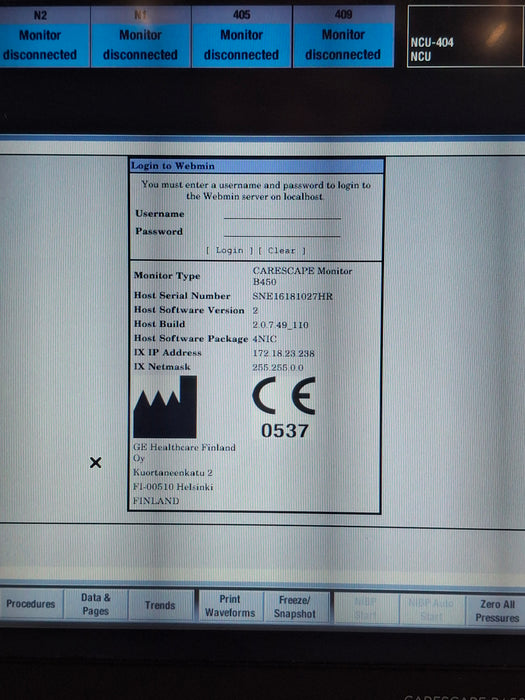The width and height of the screenshot is (525, 700).
Task: Click the Login to Webmin title bar
Action: tap(257, 166)
